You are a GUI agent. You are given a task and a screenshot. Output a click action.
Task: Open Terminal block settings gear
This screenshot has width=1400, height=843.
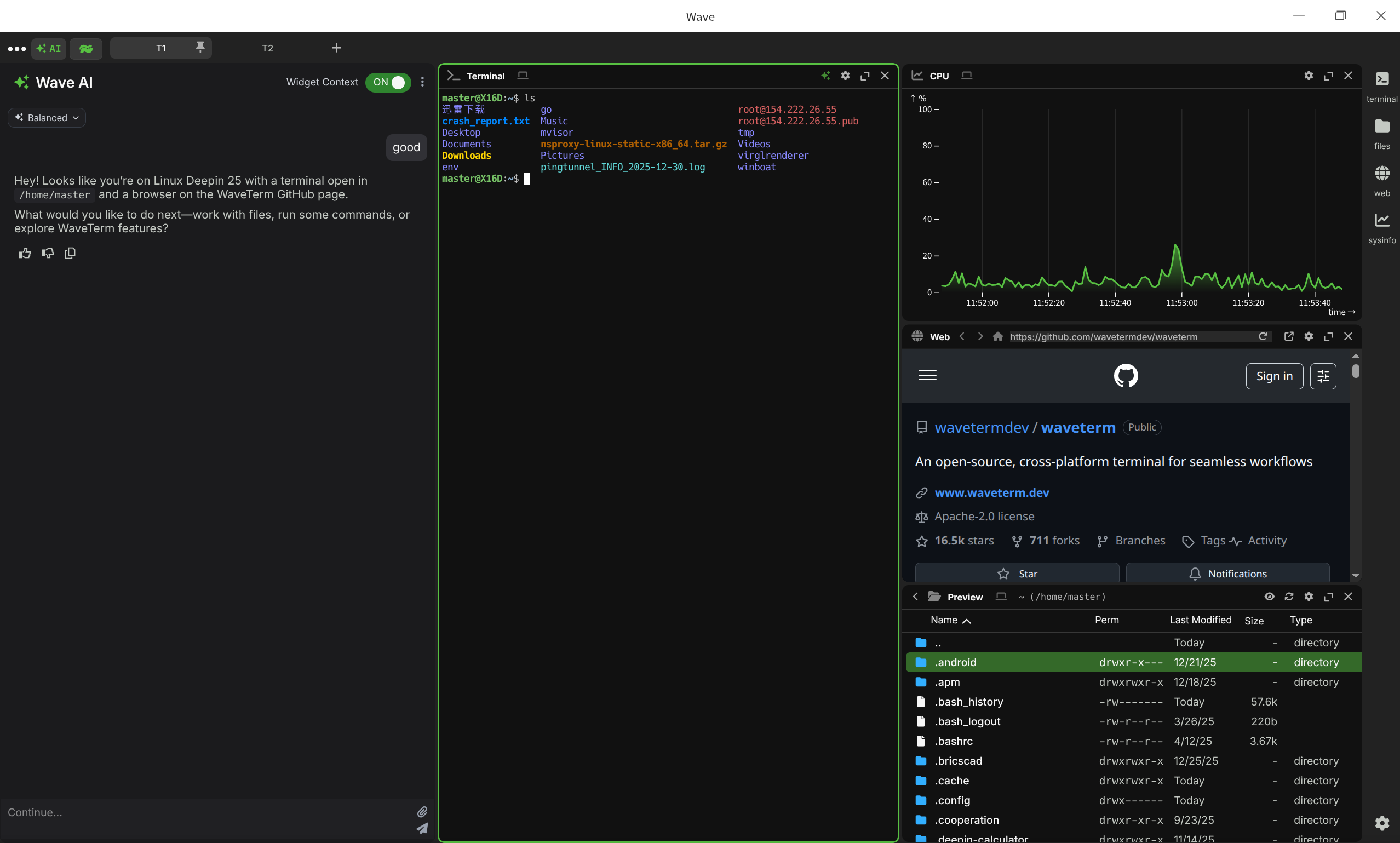845,76
